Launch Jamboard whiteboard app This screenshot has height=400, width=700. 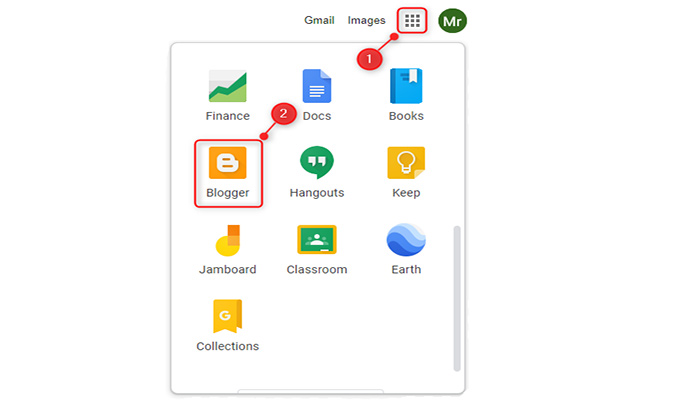pos(228,250)
